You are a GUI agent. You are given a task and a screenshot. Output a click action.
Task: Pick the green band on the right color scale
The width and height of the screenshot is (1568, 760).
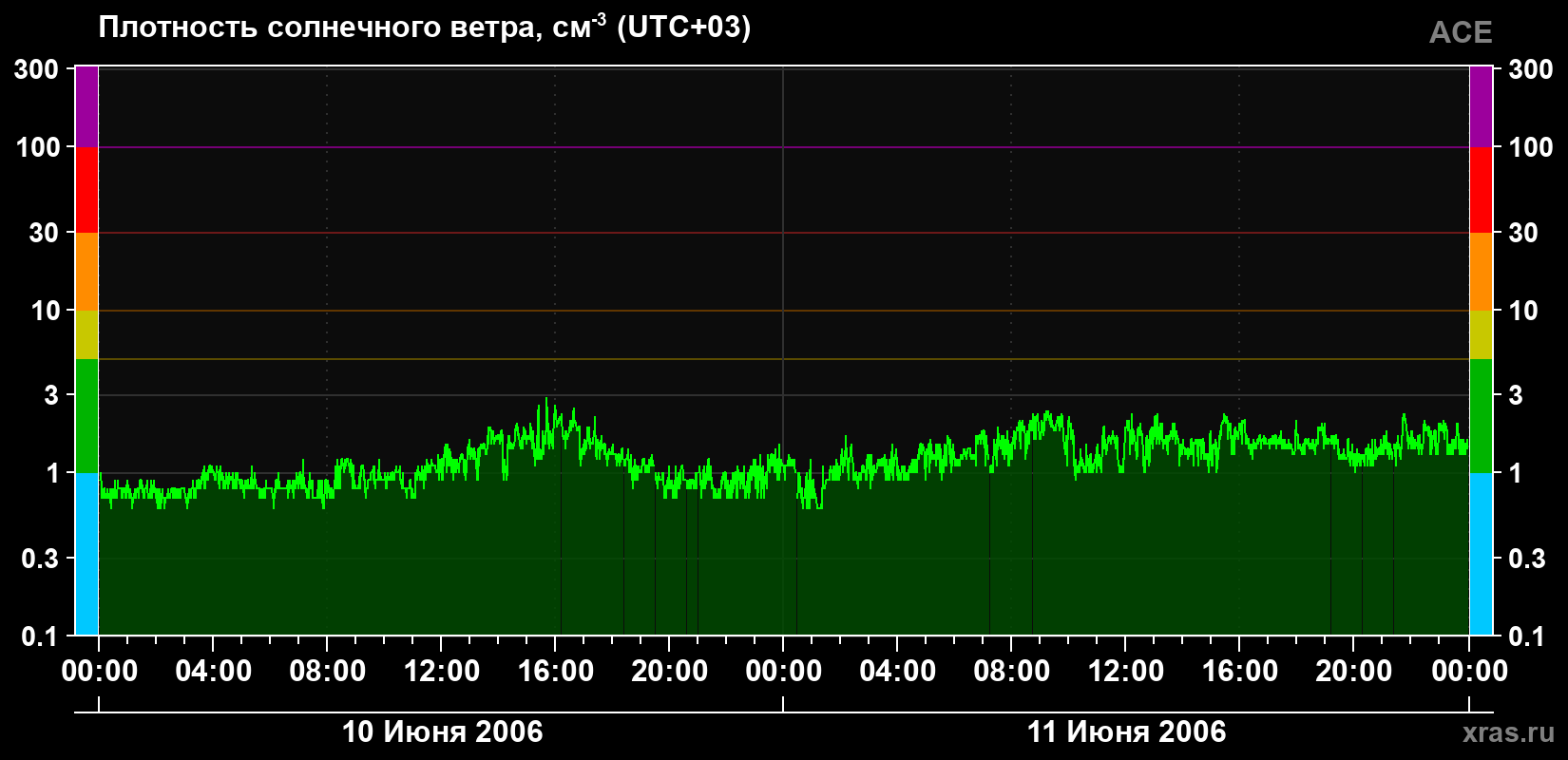click(x=1481, y=416)
